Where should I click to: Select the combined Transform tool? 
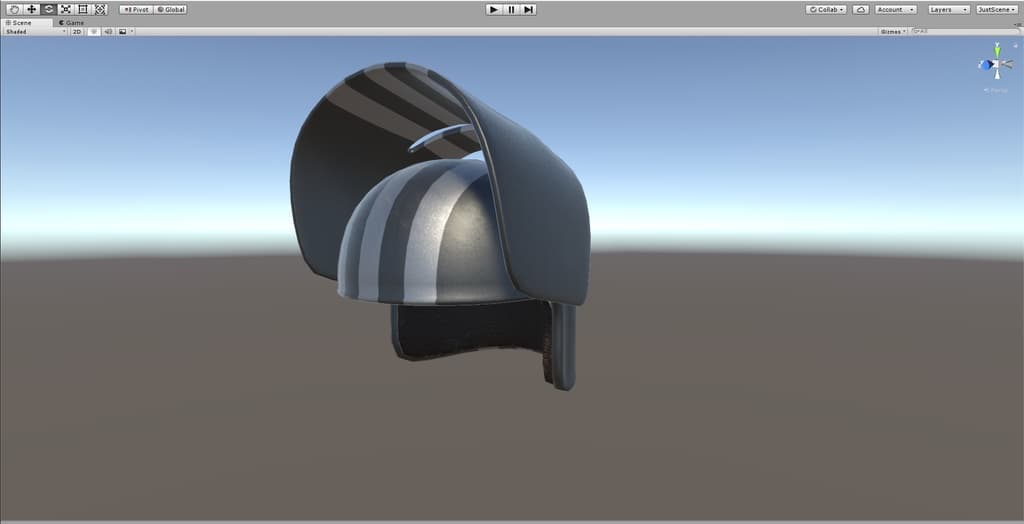pos(99,9)
